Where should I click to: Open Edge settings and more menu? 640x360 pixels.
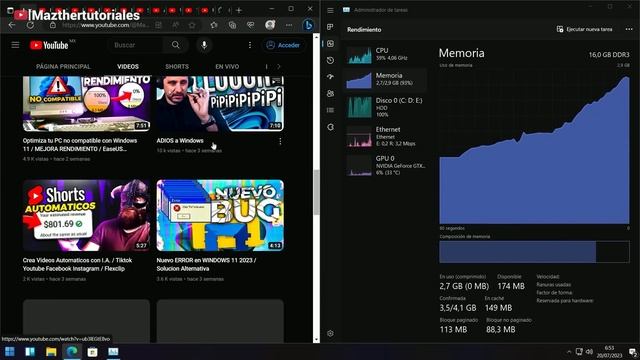click(x=289, y=25)
